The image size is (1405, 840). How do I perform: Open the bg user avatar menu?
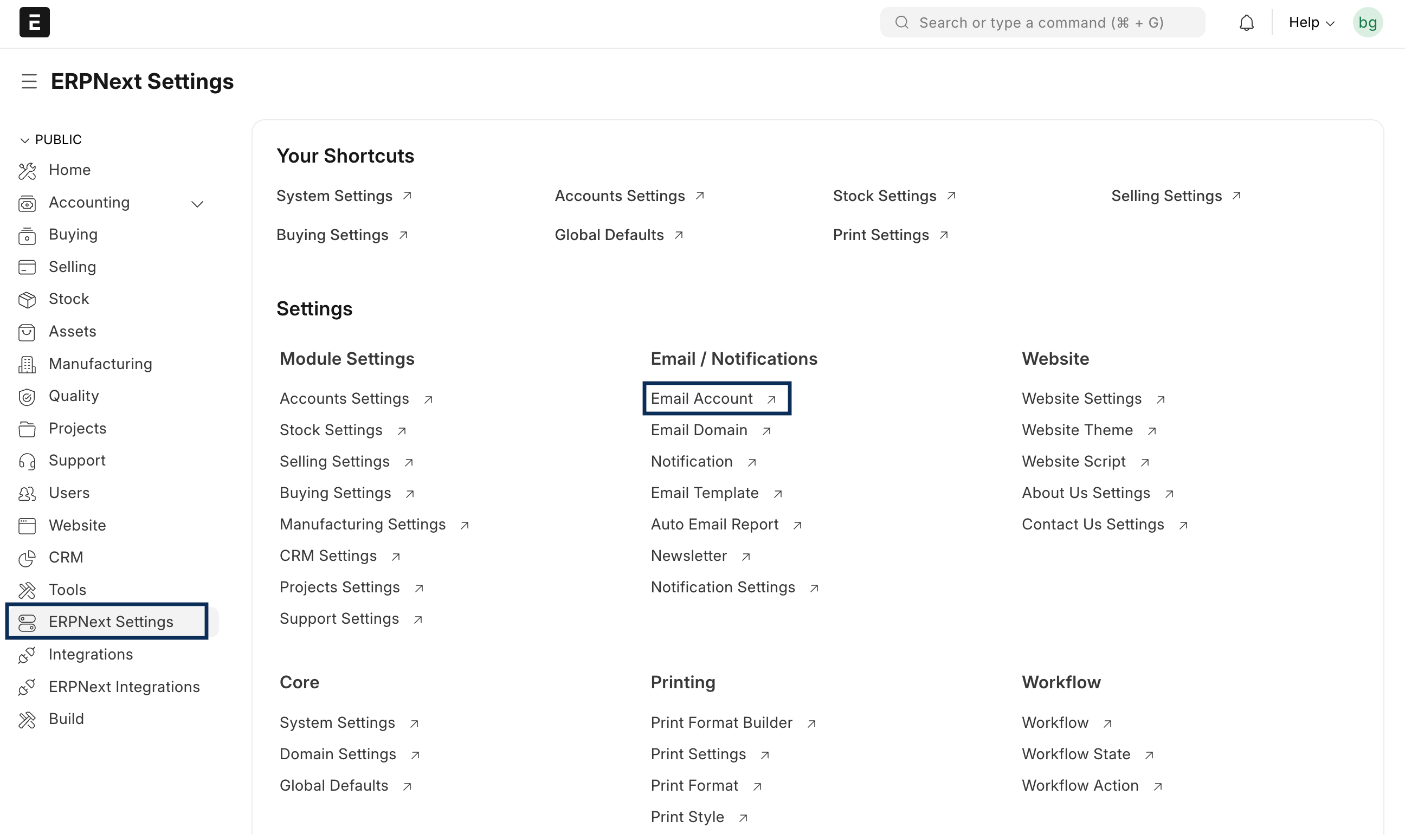click(1367, 23)
